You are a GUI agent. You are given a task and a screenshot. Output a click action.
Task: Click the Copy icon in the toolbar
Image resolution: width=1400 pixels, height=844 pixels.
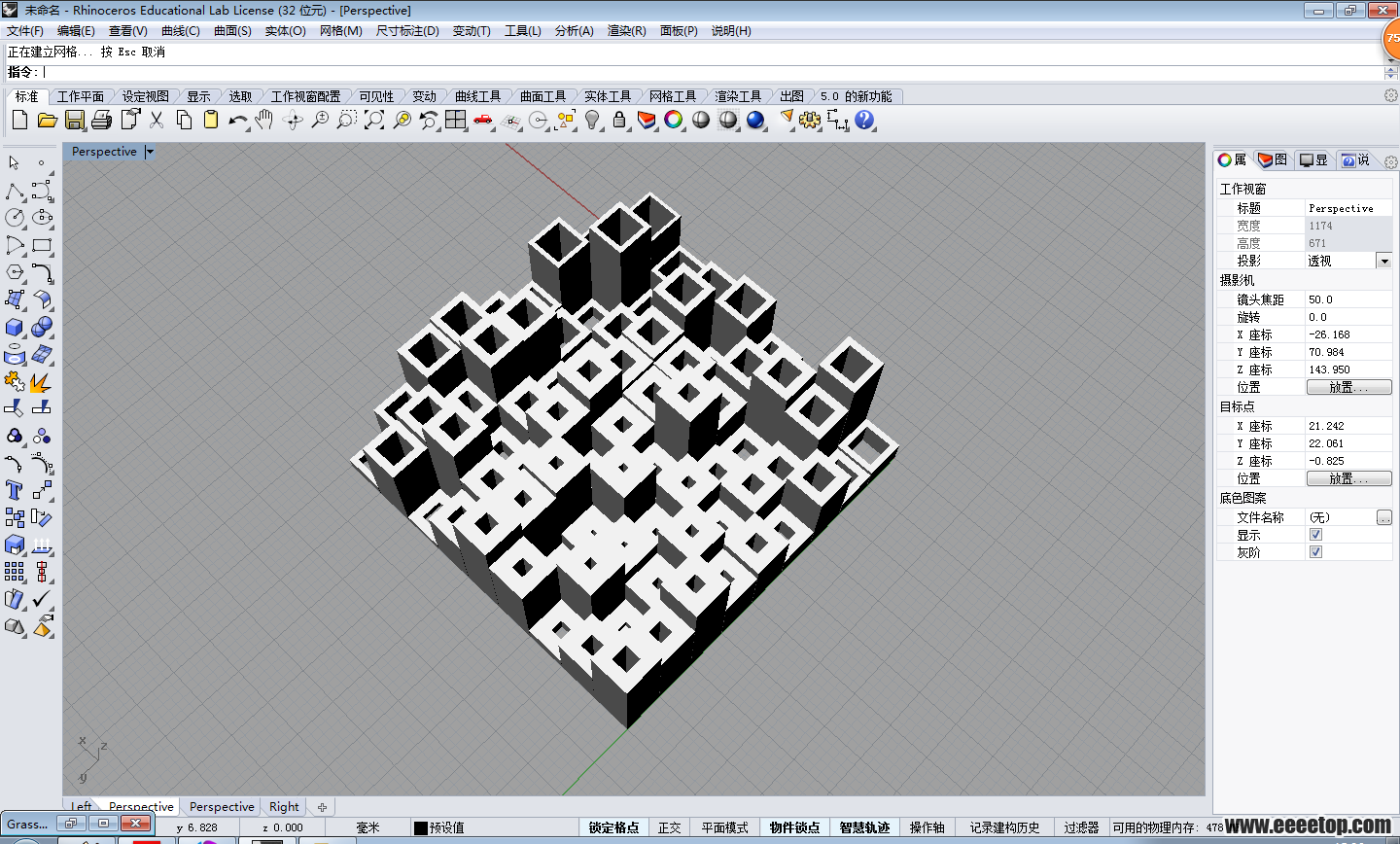[184, 120]
